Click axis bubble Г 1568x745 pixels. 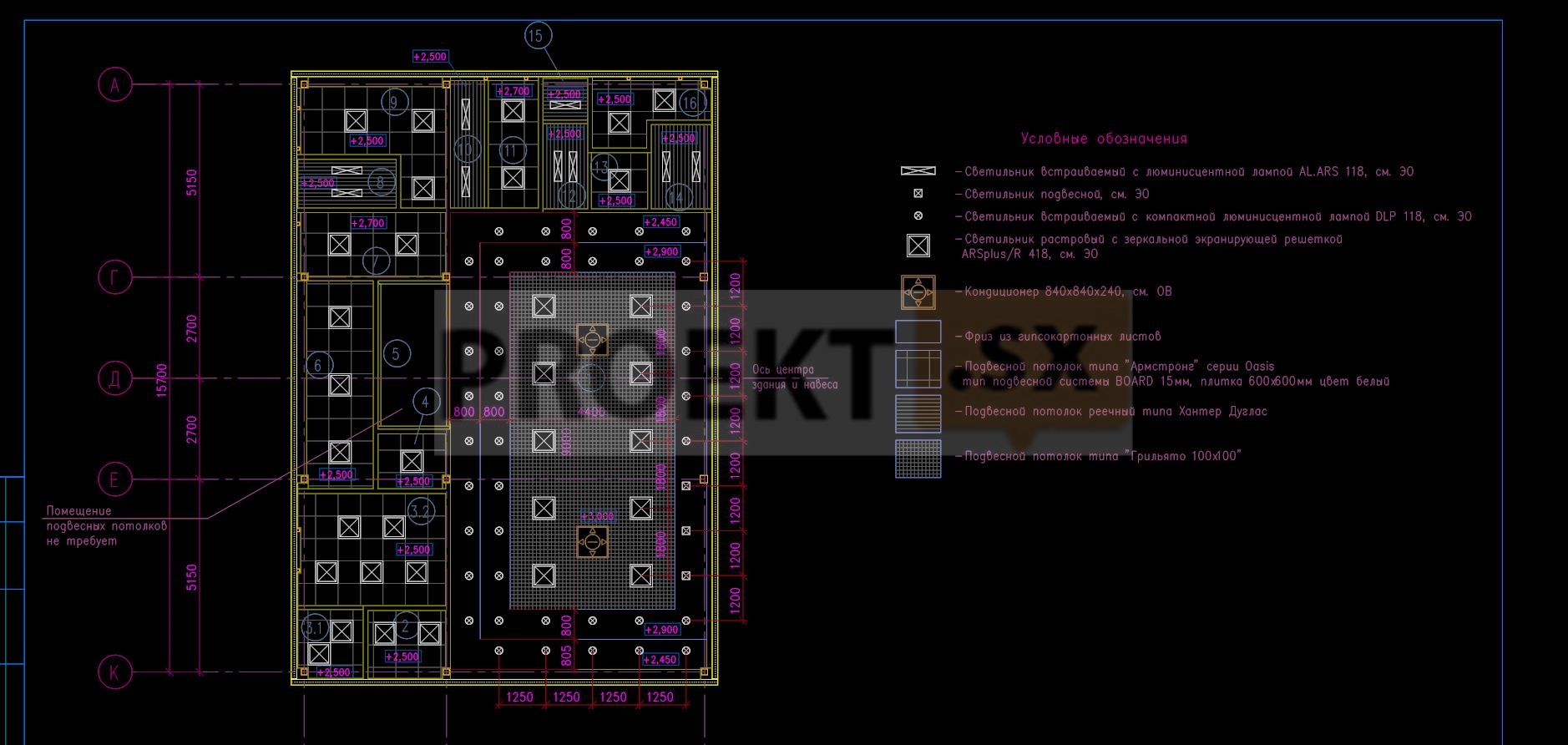[x=115, y=277]
